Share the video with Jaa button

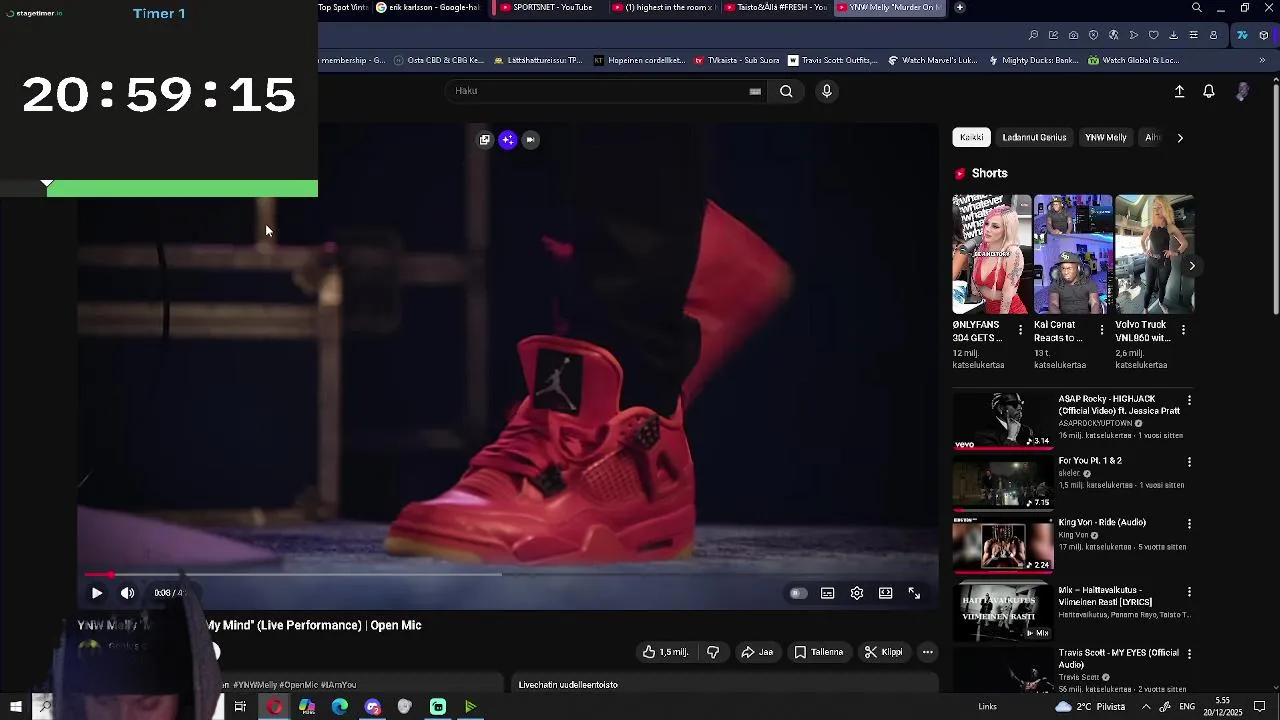(x=757, y=652)
